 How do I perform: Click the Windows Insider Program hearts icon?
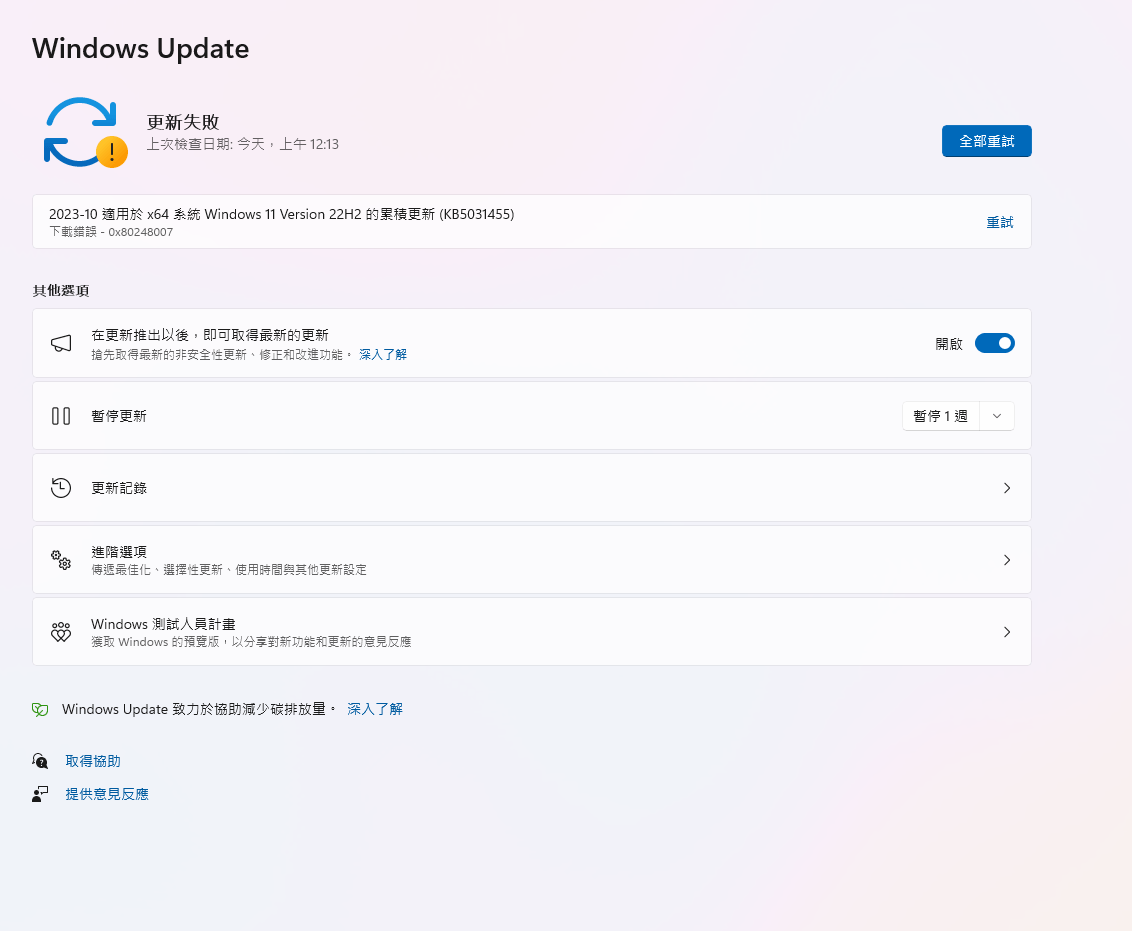point(61,632)
